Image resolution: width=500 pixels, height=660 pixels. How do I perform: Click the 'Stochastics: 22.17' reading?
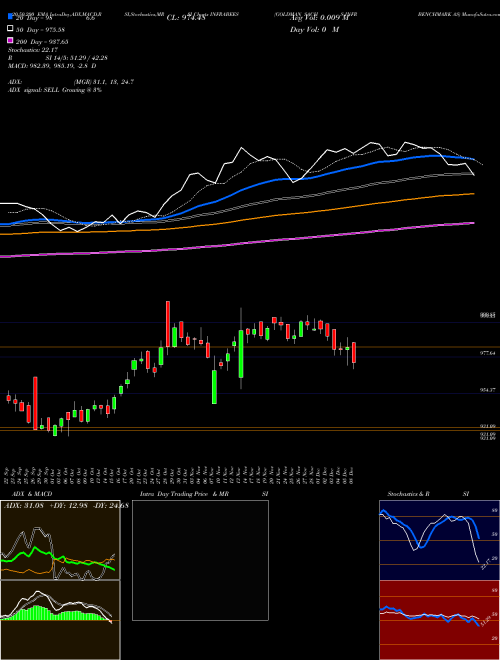32,50
